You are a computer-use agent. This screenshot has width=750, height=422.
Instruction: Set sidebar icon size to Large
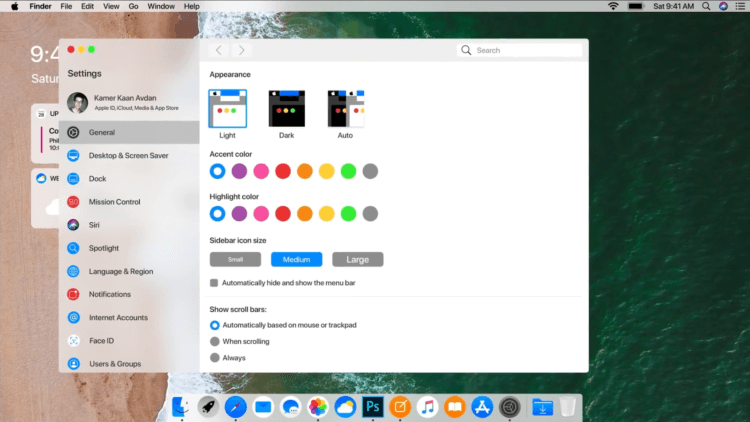click(358, 259)
